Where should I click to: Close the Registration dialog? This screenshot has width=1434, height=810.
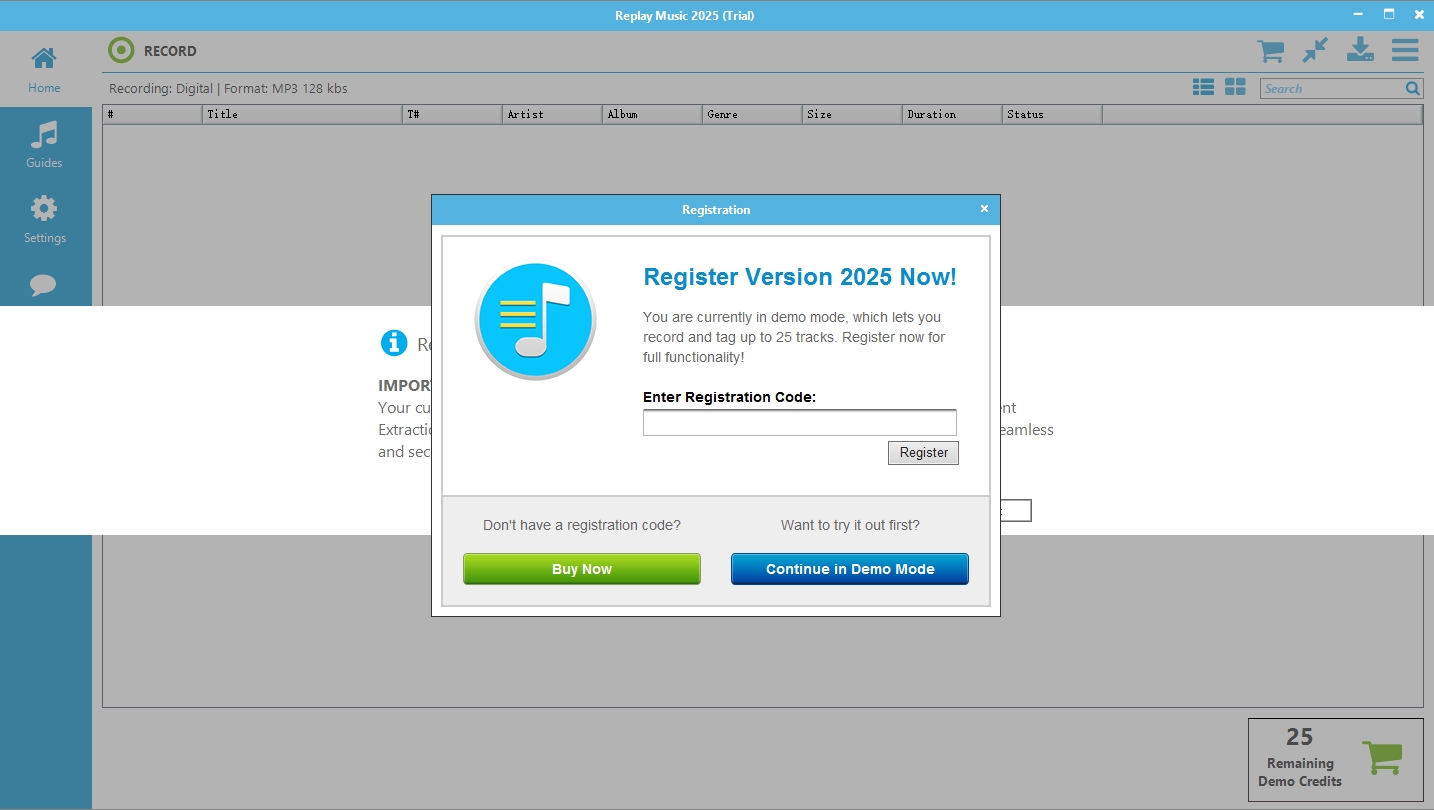coord(984,209)
